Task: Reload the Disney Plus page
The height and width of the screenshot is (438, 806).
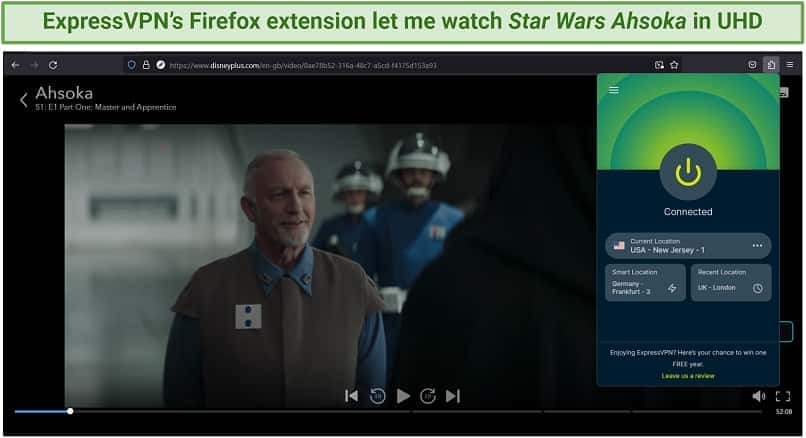Action: coord(53,65)
